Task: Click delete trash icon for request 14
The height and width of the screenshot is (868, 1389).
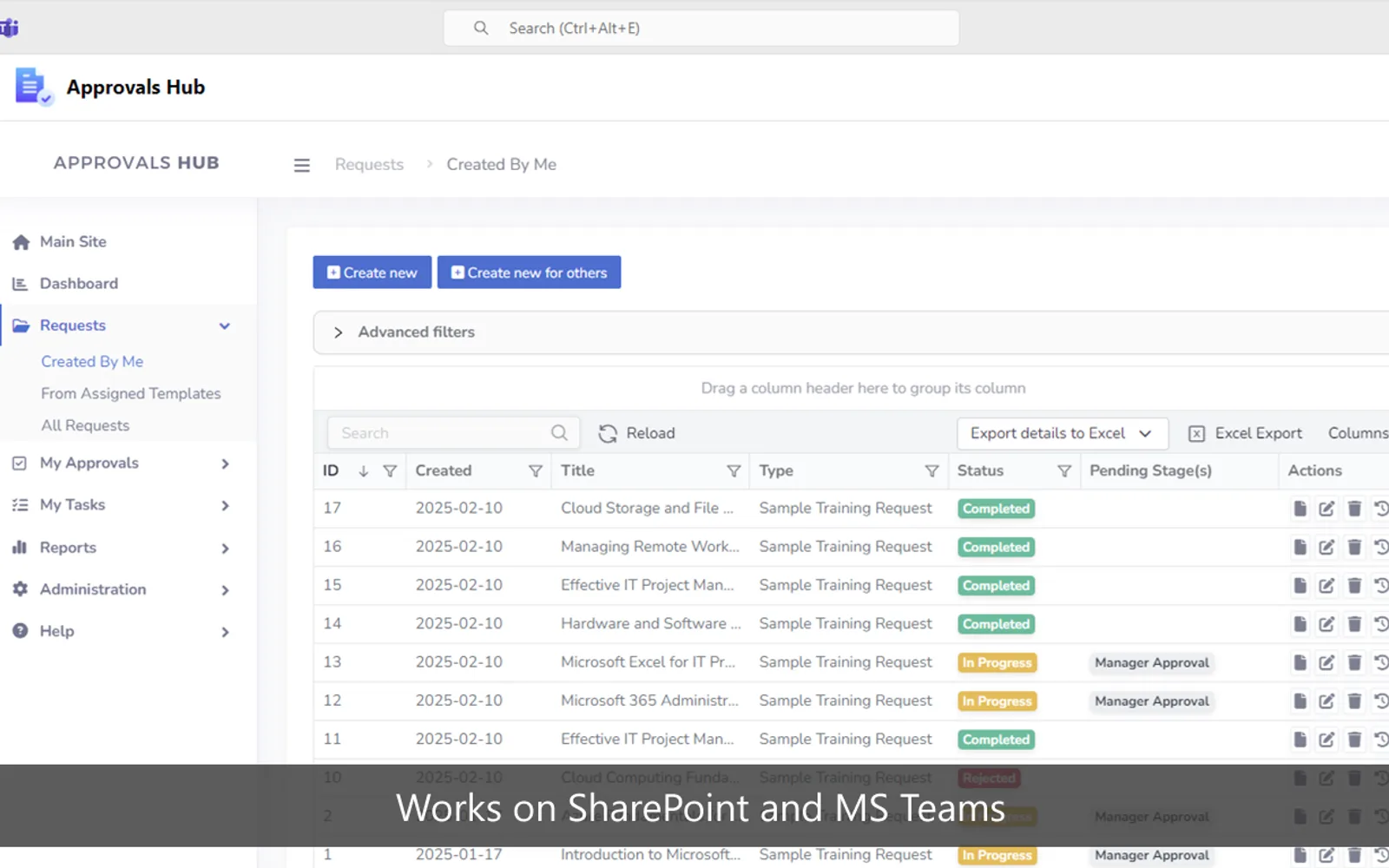Action: [x=1354, y=624]
